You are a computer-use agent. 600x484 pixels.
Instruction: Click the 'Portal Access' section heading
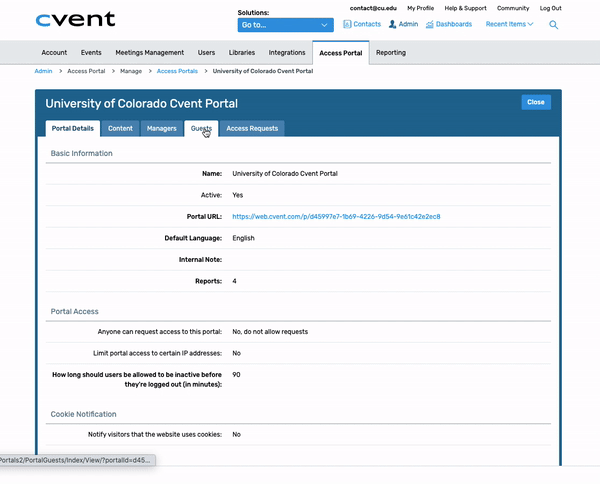(75, 311)
